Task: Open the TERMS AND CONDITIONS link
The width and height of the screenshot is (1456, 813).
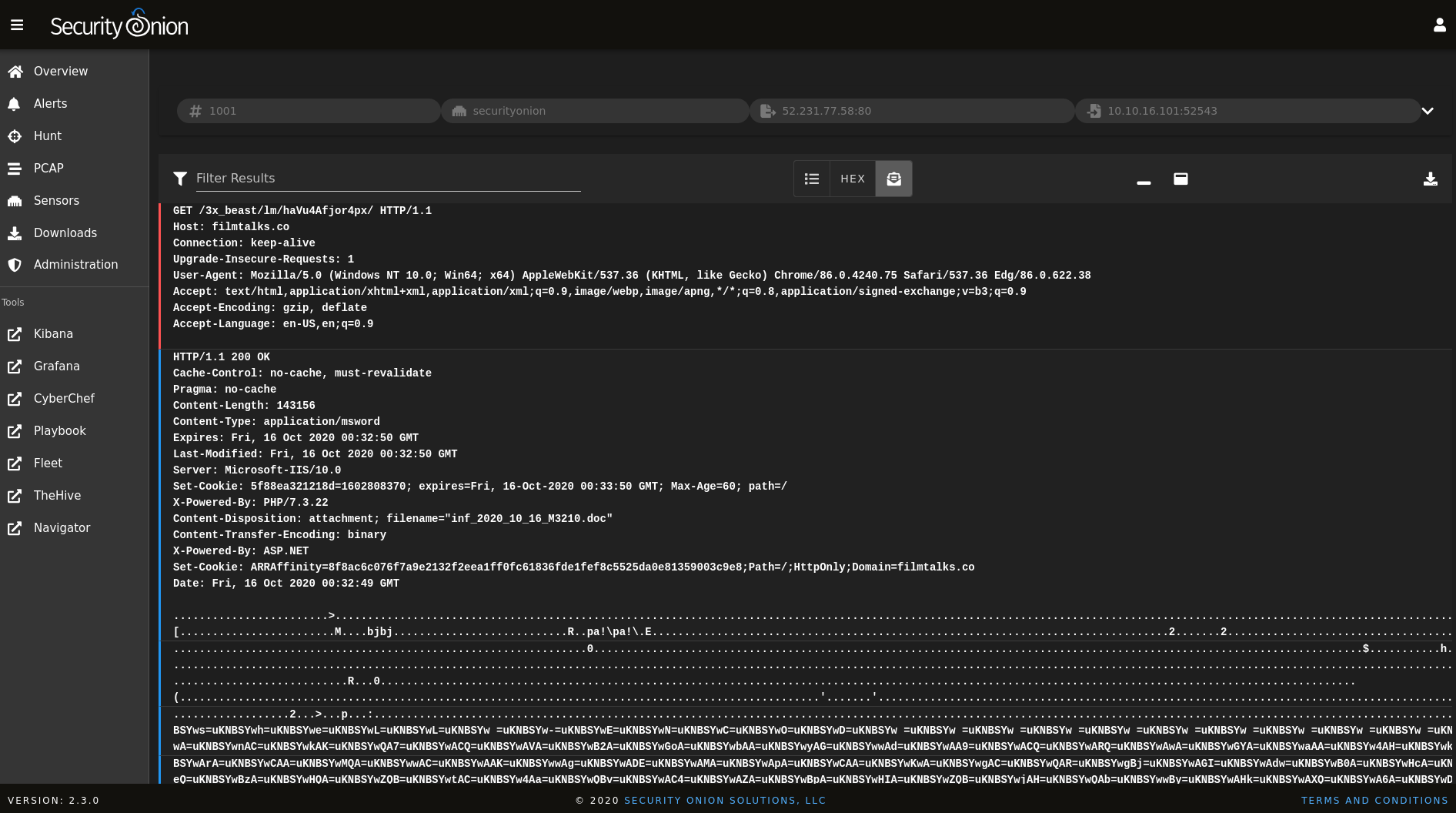Action: tap(1374, 800)
